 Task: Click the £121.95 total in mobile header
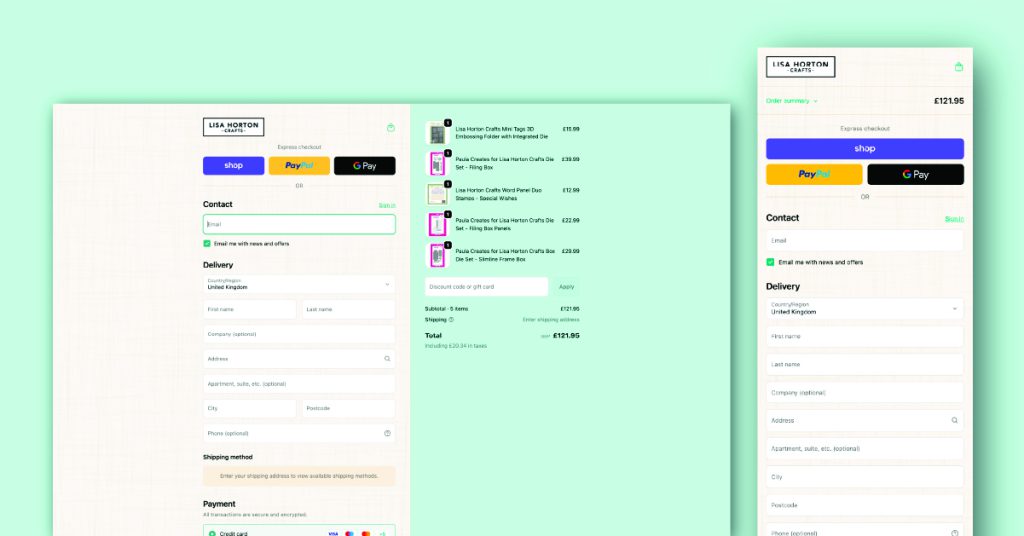949,101
